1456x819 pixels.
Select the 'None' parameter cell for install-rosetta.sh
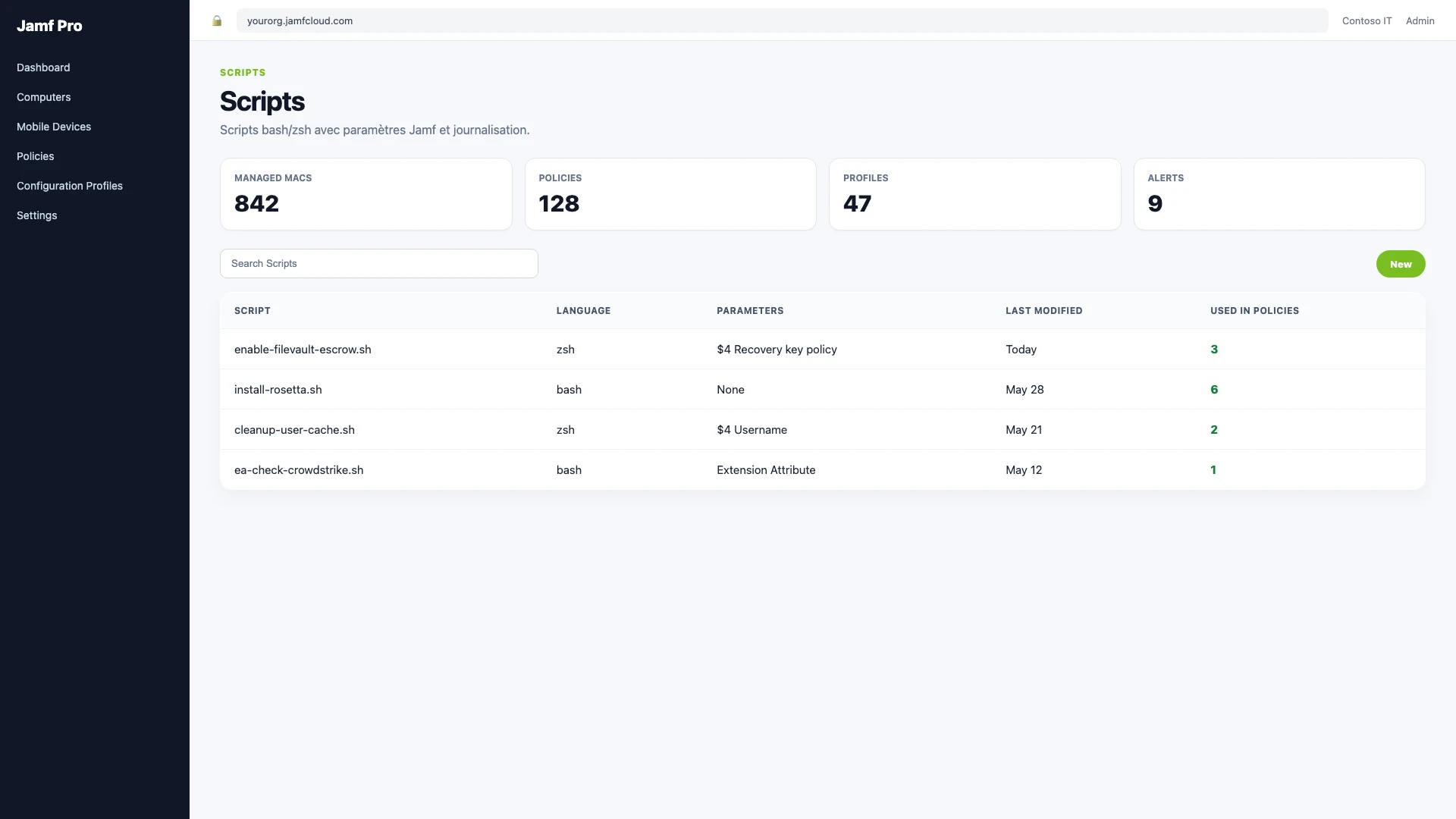coord(730,390)
